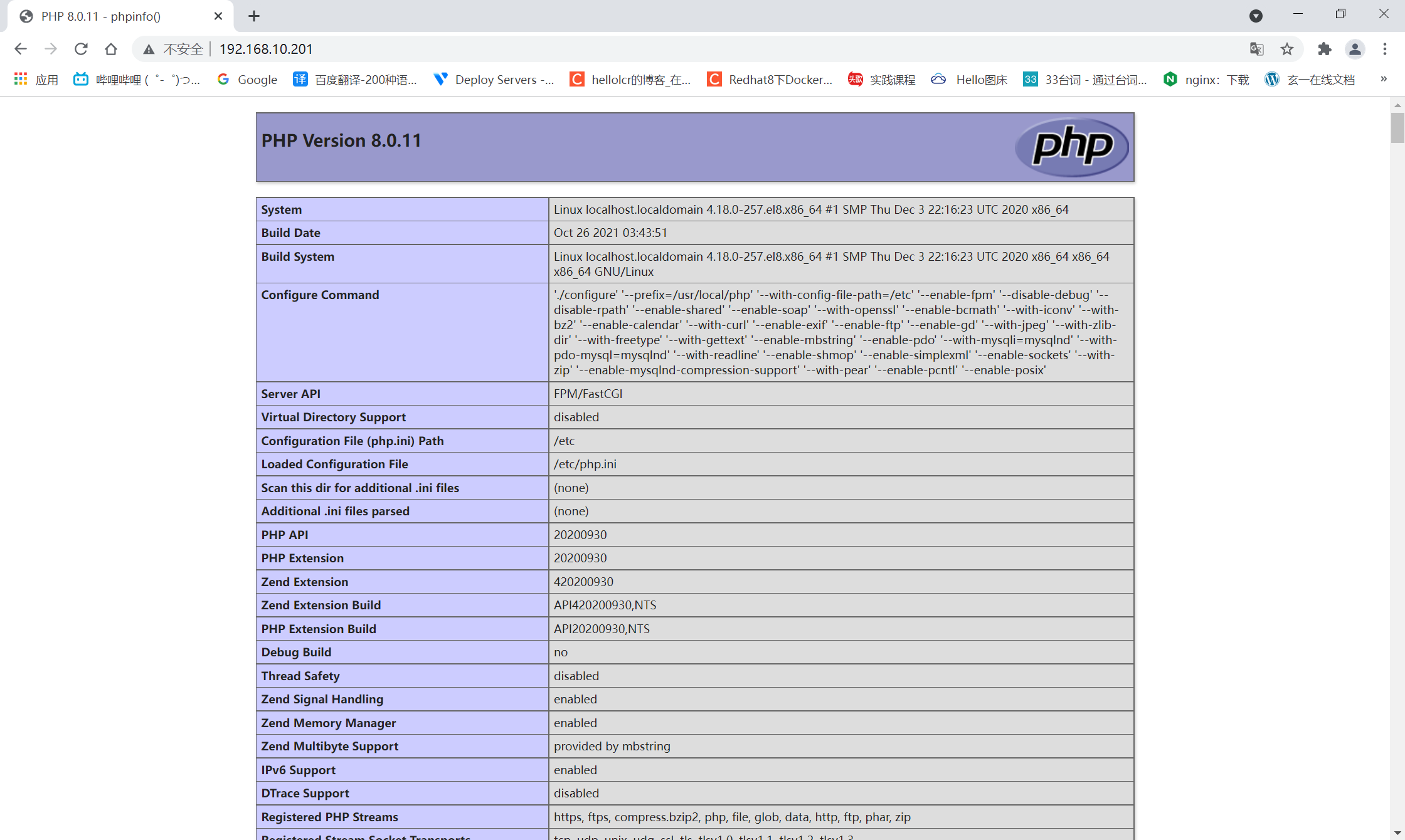1405x840 pixels.
Task: Open the nginx download bookmark
Action: pos(1206,80)
